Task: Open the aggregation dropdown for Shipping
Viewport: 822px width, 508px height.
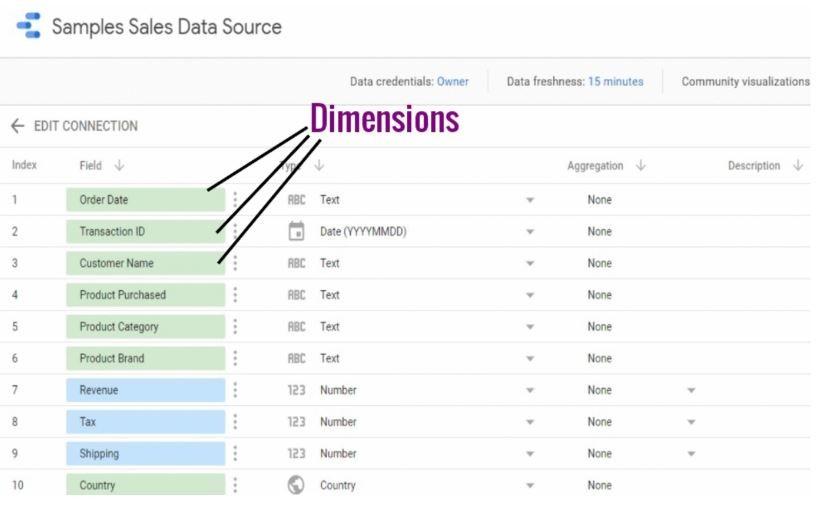Action: click(691, 454)
